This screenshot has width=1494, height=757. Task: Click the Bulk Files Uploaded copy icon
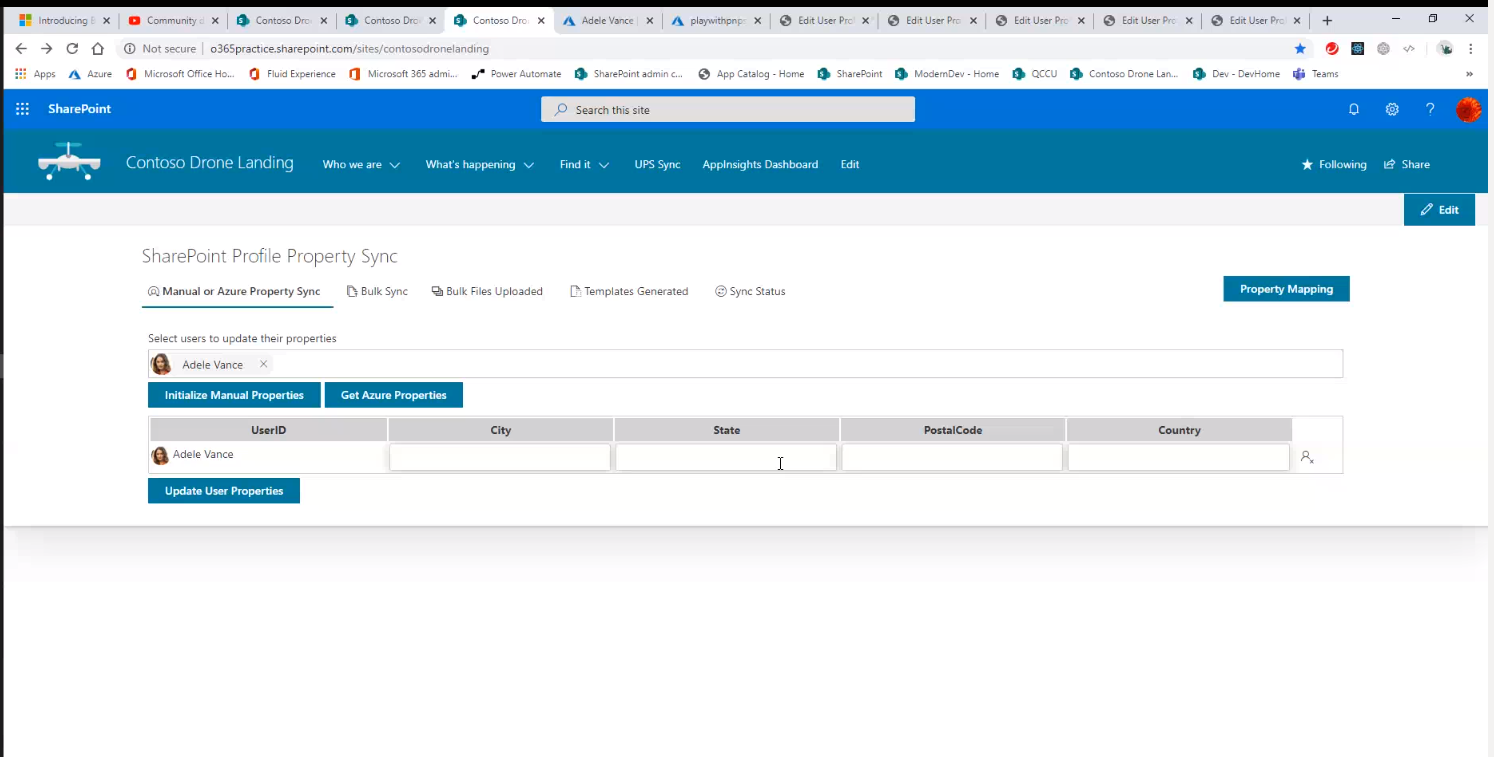pyautogui.click(x=437, y=291)
